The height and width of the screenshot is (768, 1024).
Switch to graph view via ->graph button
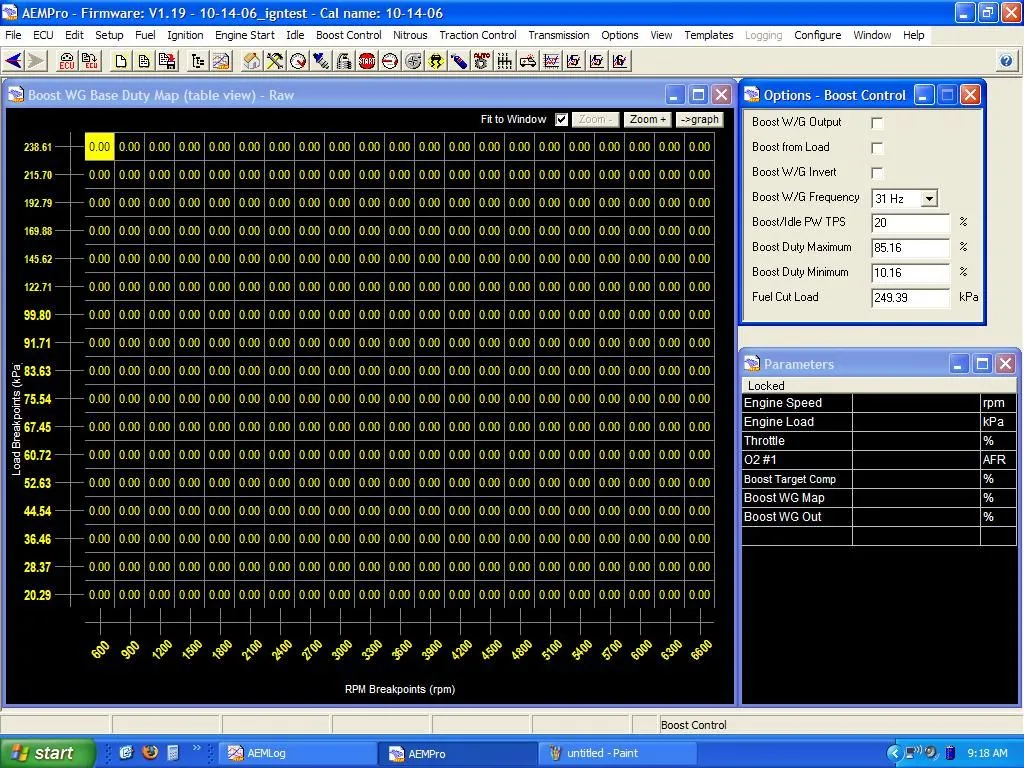[699, 119]
